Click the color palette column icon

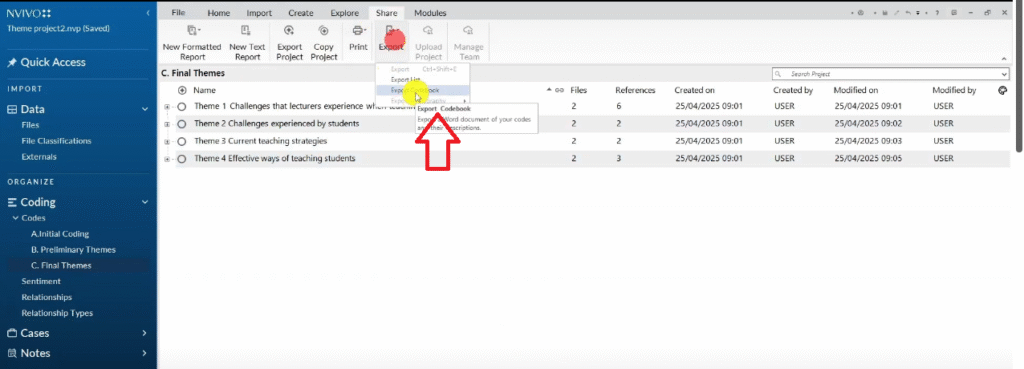click(x=1003, y=91)
